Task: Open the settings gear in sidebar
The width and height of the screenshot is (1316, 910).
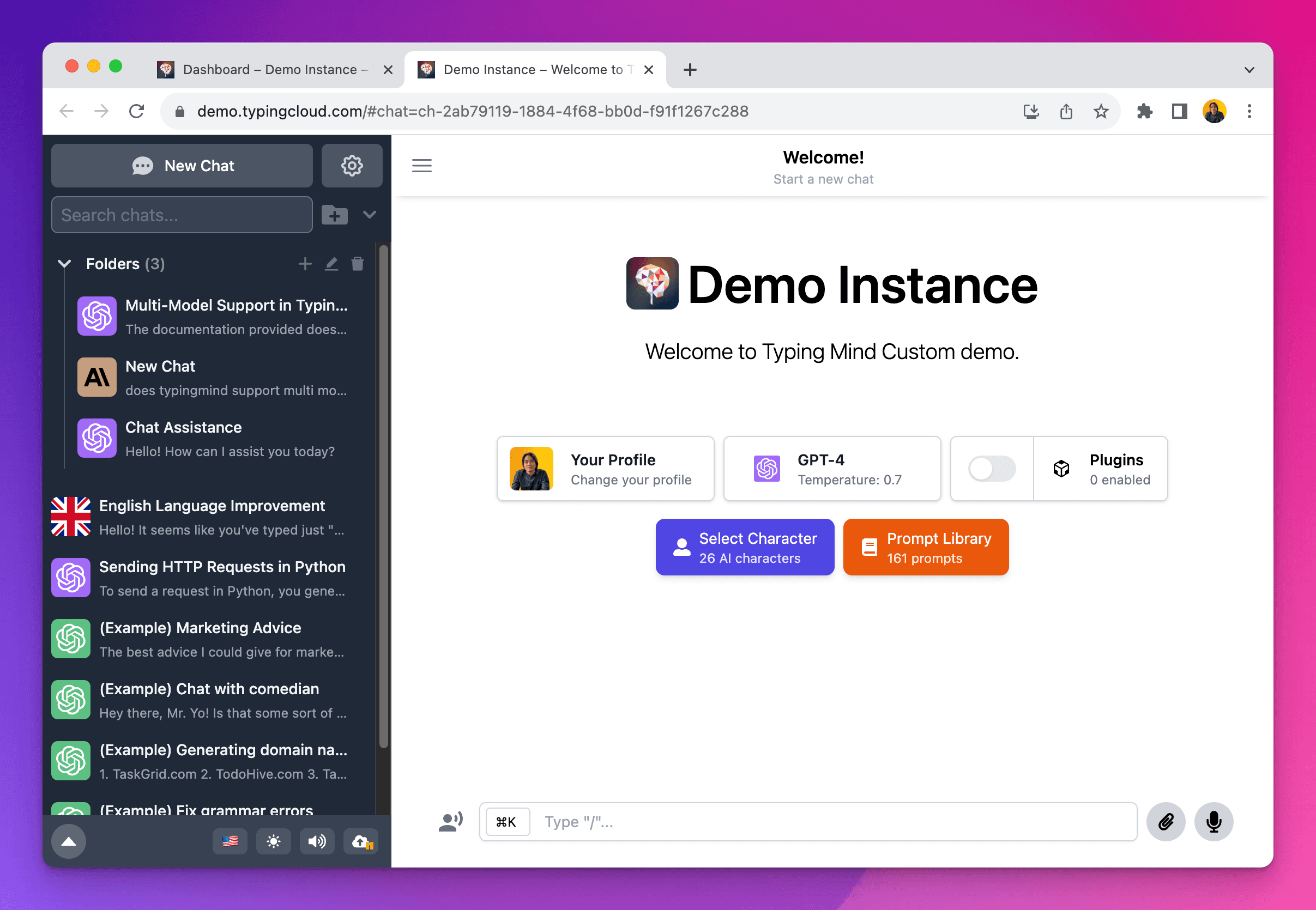Action: click(352, 165)
